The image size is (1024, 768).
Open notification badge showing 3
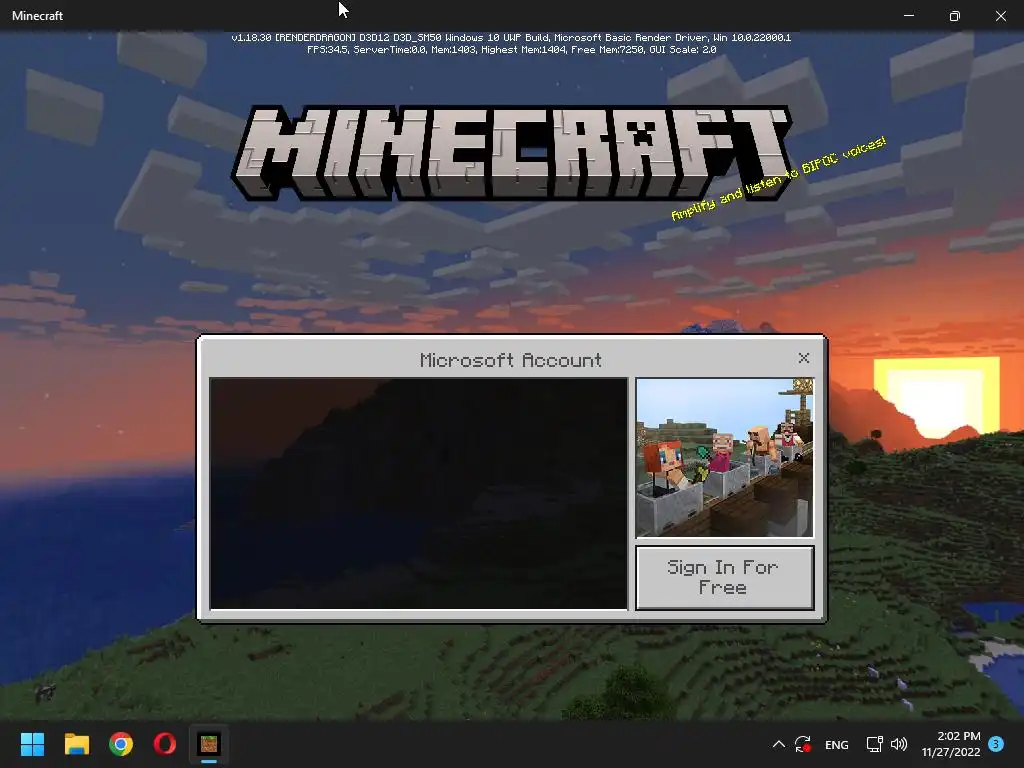point(996,743)
